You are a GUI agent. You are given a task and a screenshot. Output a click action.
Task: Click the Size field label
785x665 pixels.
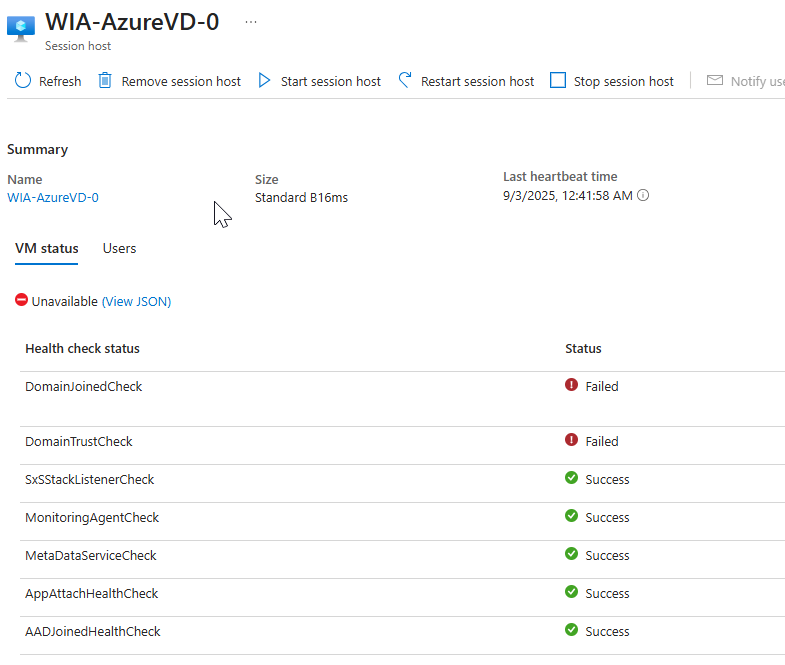(x=266, y=180)
